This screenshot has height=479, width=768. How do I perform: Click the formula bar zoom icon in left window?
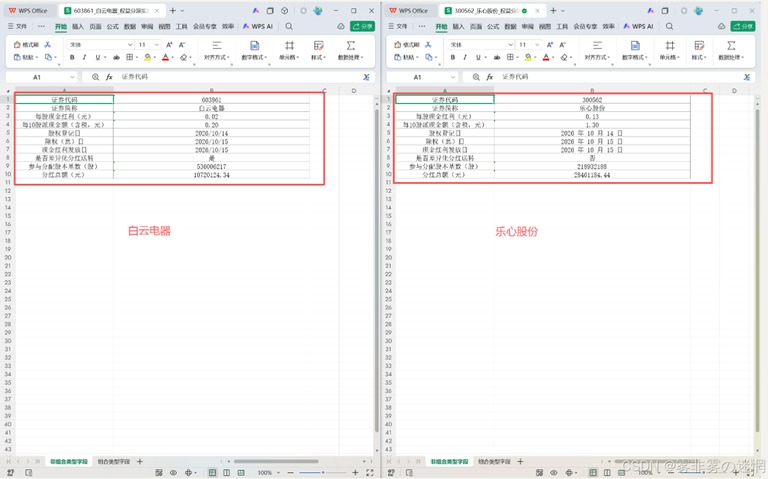96,77
